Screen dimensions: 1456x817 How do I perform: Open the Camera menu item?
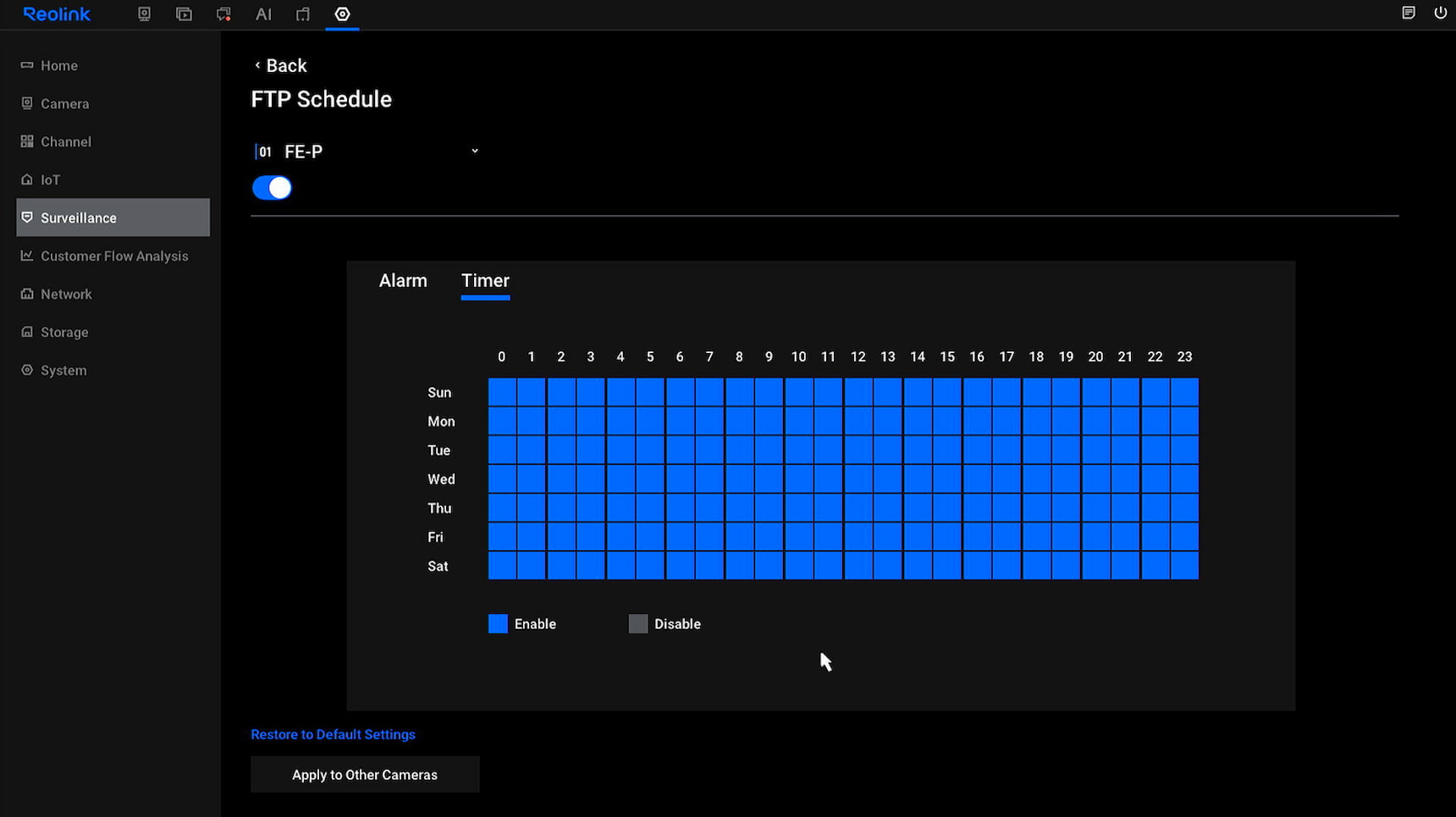[x=113, y=103]
